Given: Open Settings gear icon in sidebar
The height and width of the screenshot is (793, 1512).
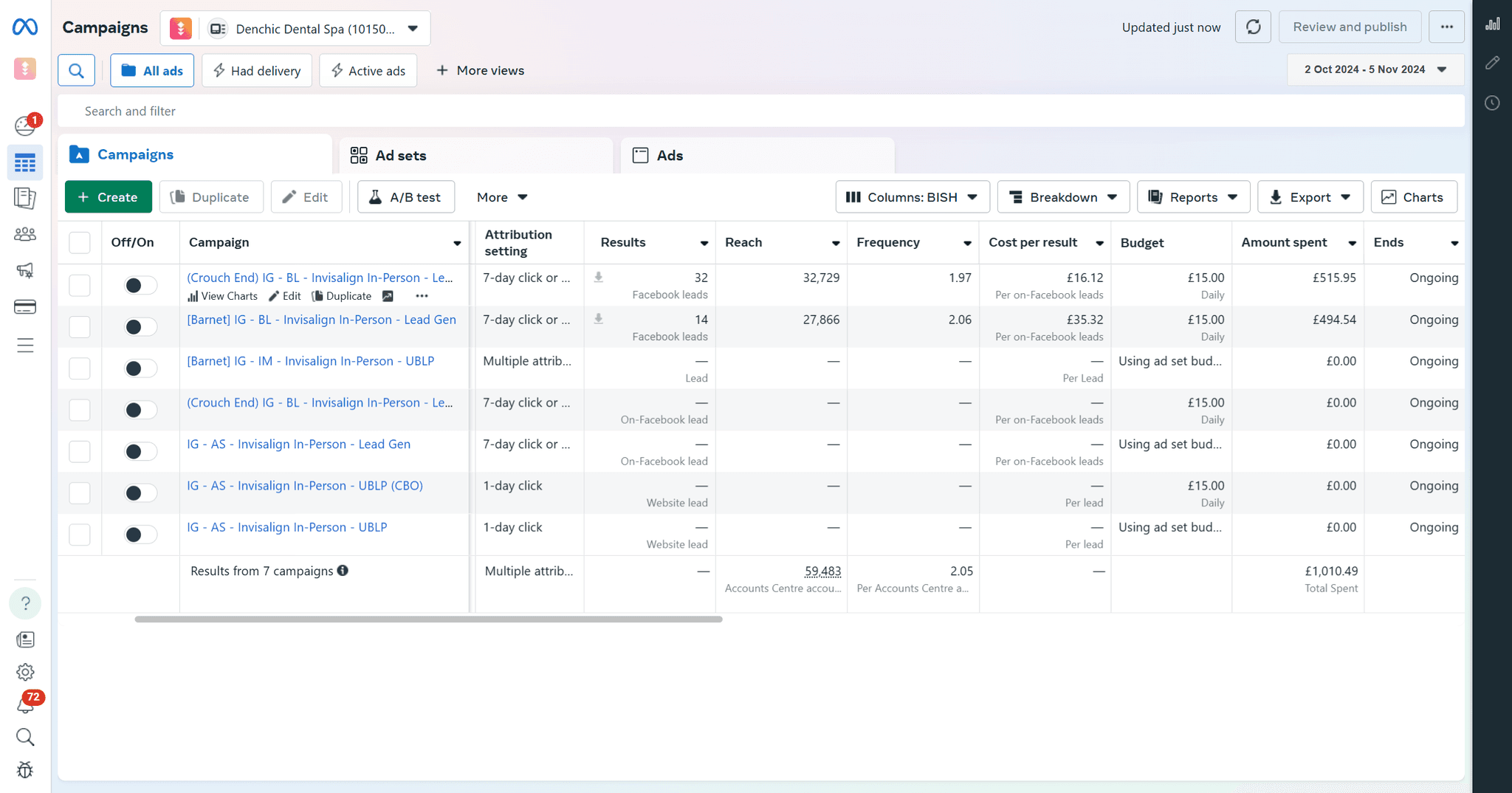Looking at the screenshot, I should [x=25, y=672].
